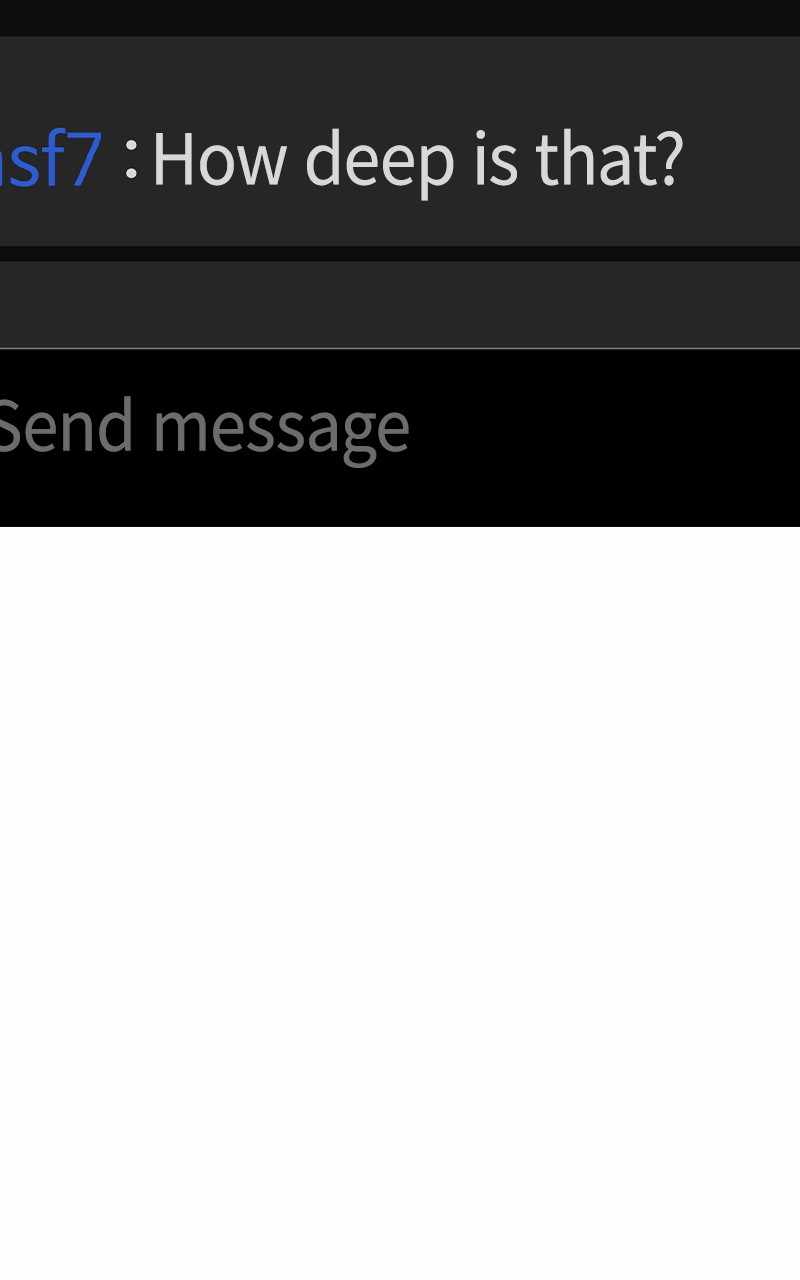
Task: Click the colon separator after the username
Action: pos(131,160)
